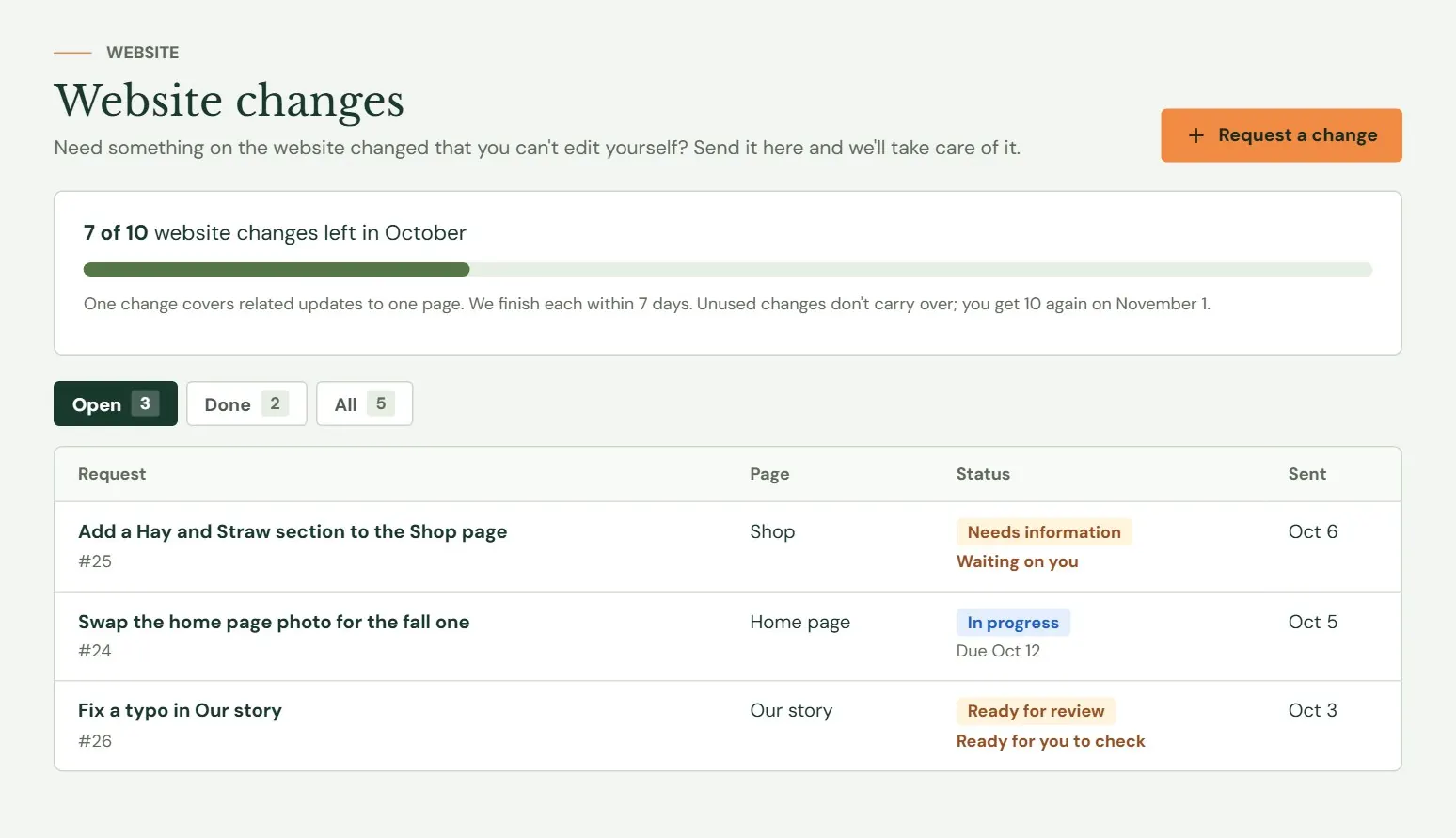The image size is (1456, 838).
Task: Switch to the Done tab
Action: pos(246,403)
